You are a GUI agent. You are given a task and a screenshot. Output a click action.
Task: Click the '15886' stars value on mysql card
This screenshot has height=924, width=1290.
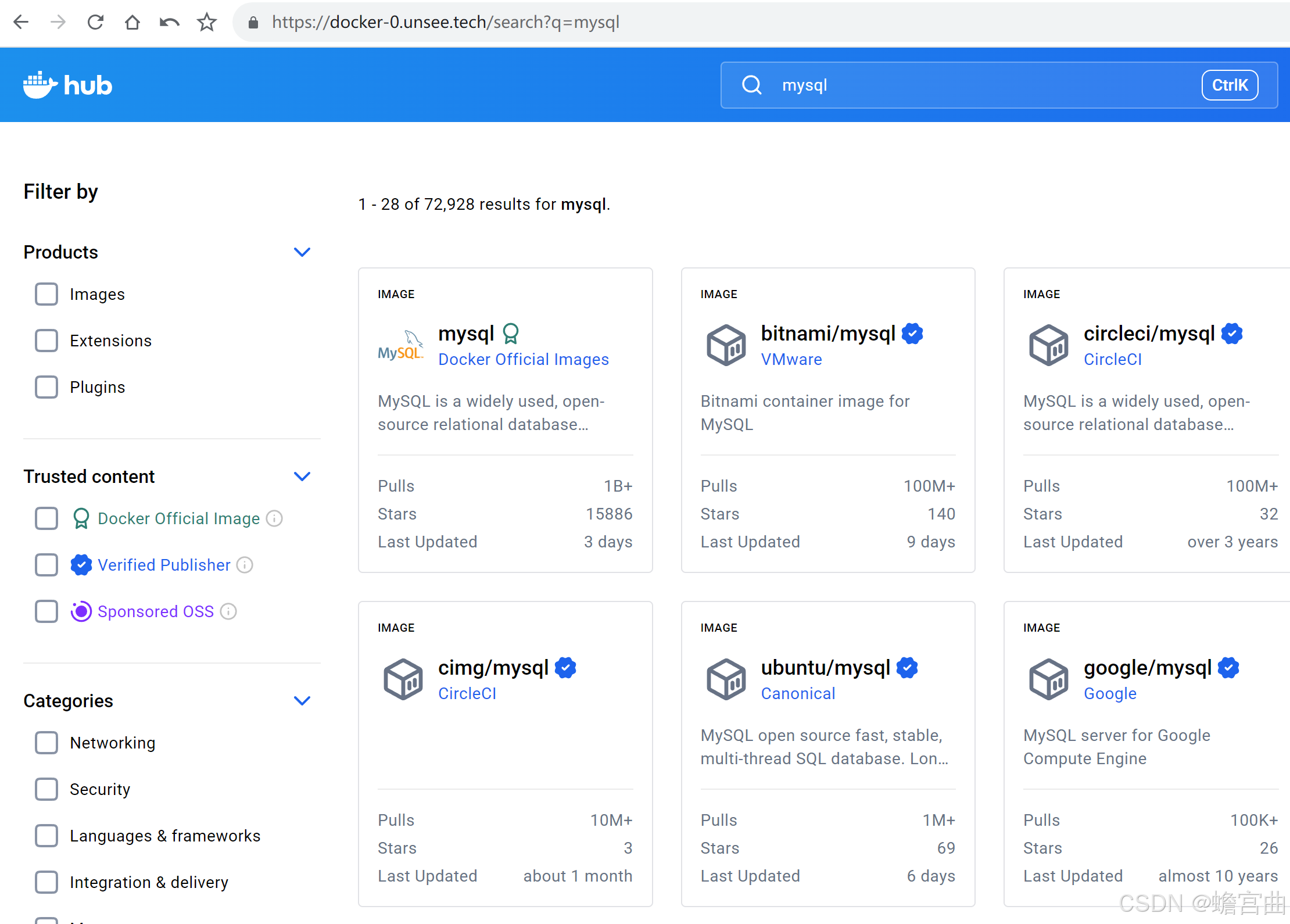(609, 514)
